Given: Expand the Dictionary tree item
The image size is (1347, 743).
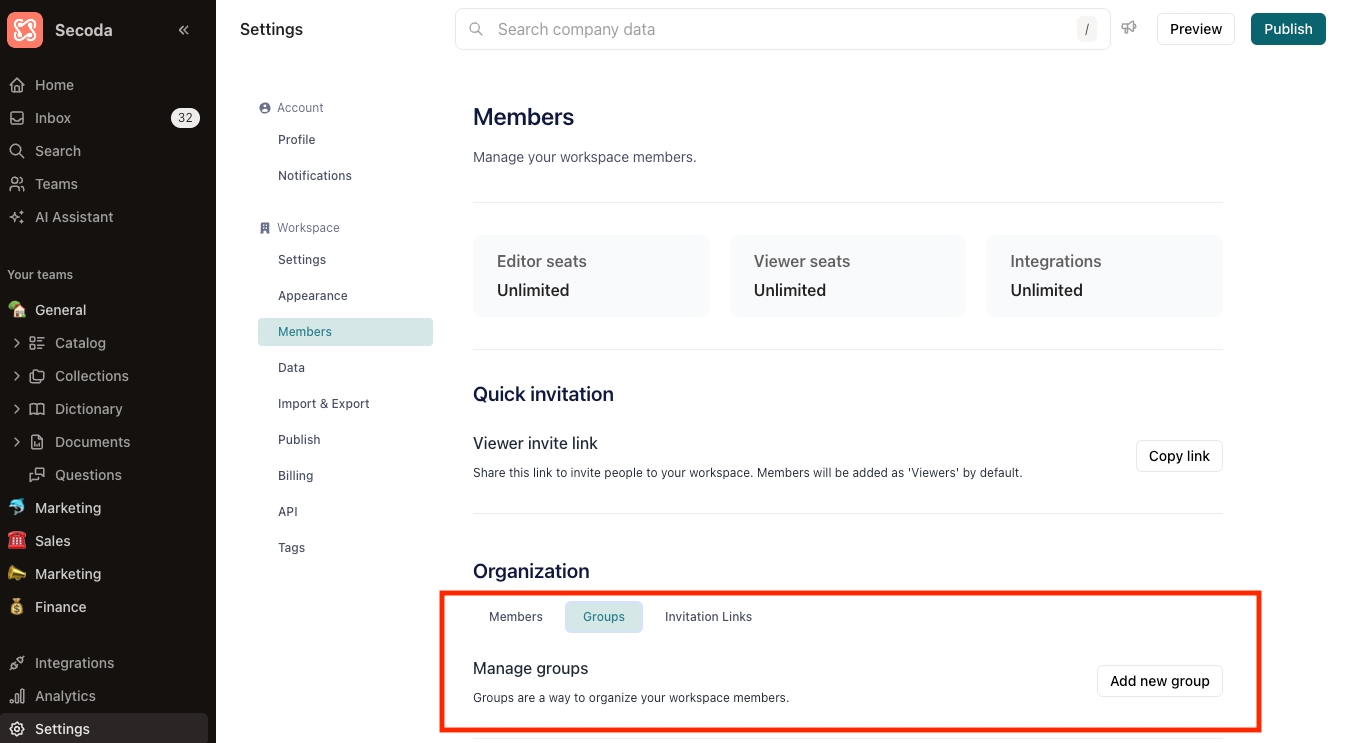Looking at the screenshot, I should [x=16, y=409].
